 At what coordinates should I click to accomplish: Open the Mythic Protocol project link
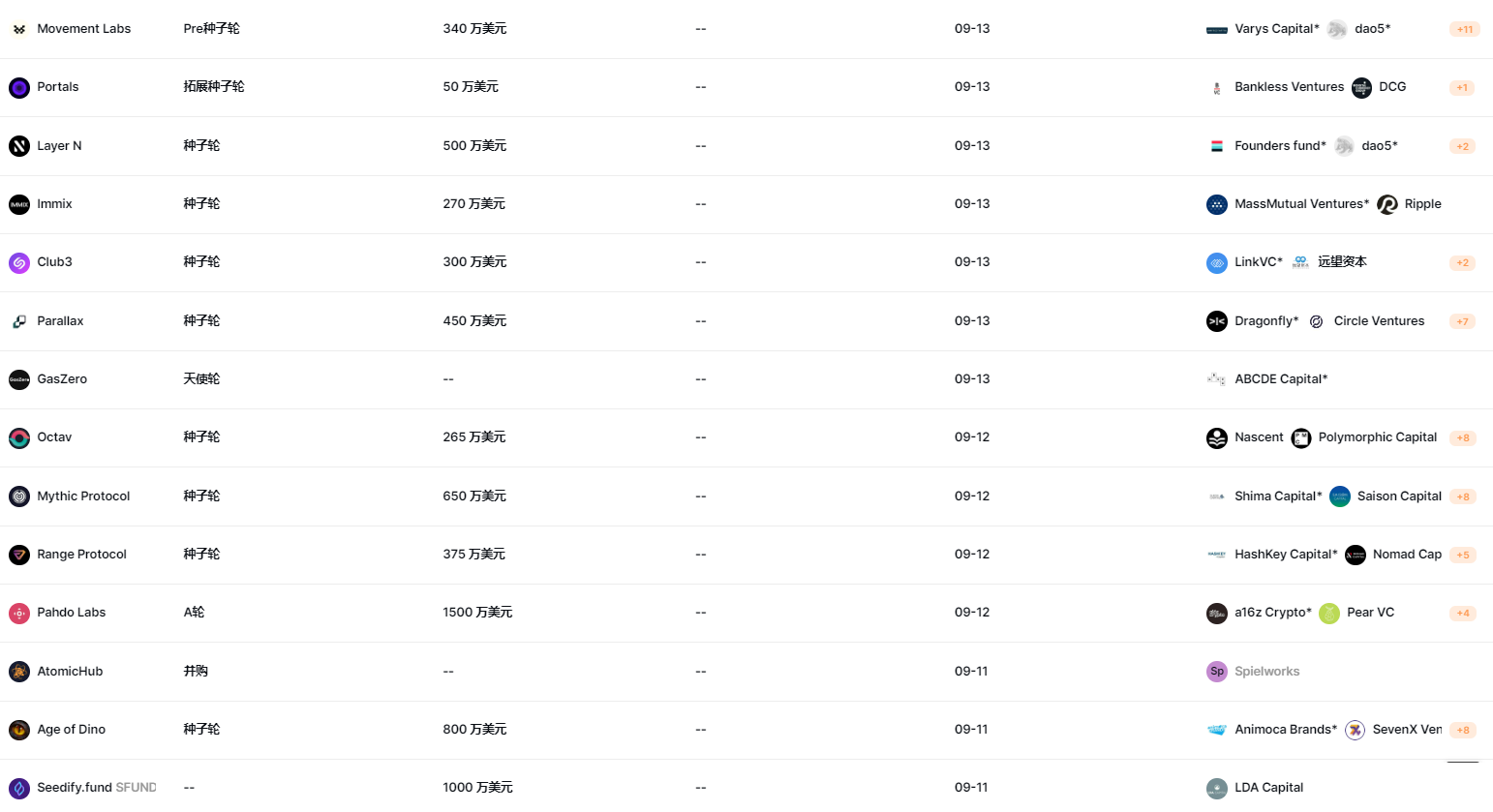83,496
